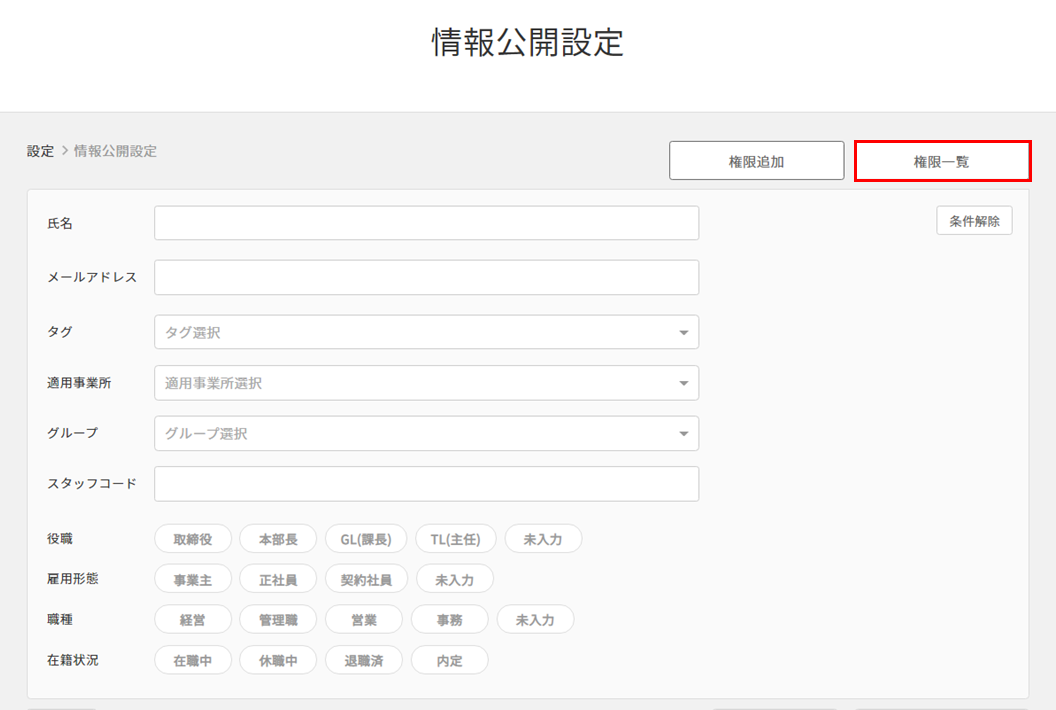Viewport: 1056px width, 710px height.
Task: Open the グループ選択 dropdown
Action: coord(426,434)
